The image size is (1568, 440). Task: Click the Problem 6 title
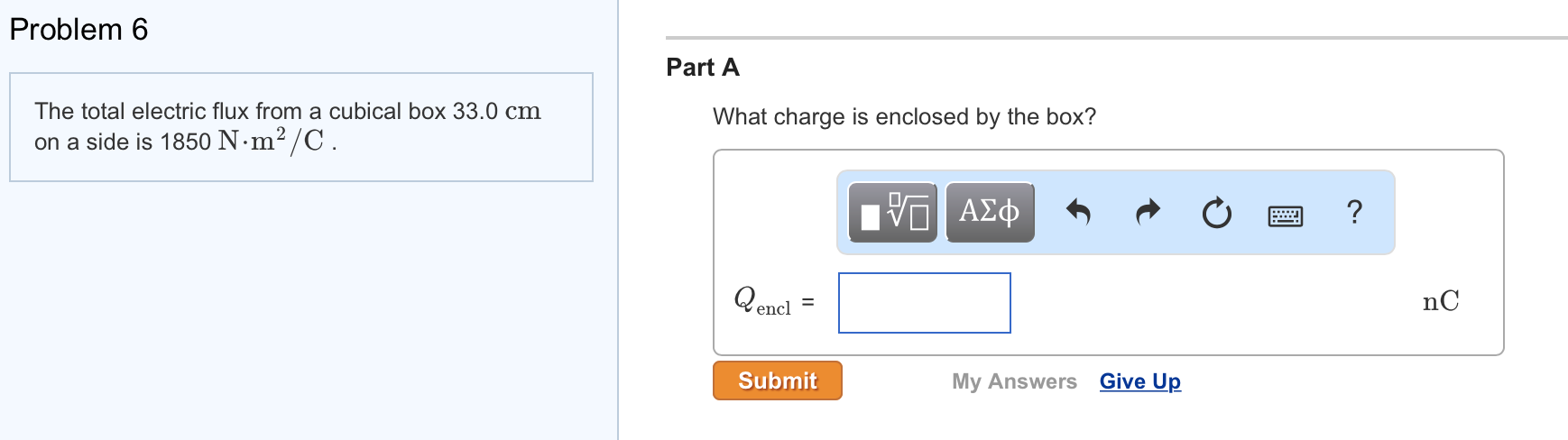(78, 30)
